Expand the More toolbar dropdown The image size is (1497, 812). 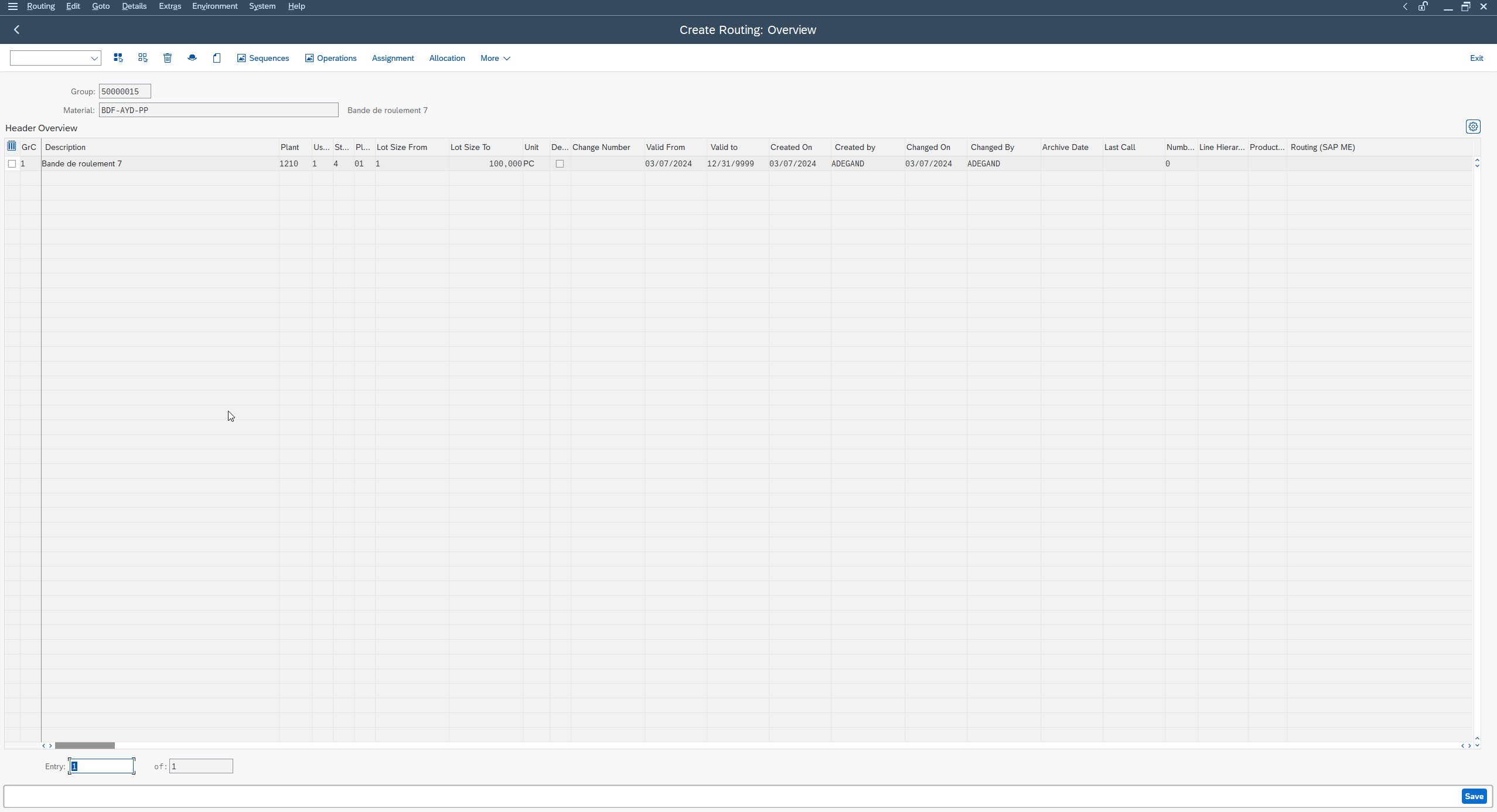click(x=496, y=58)
